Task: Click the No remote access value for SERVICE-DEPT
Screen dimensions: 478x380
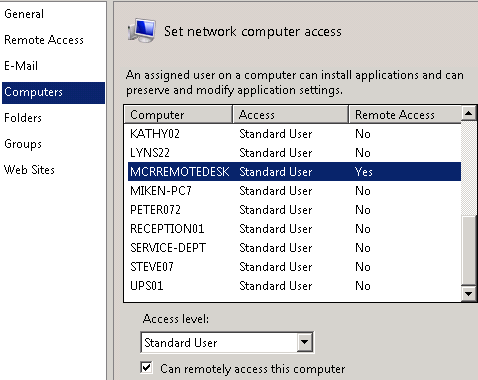Action: (363, 248)
